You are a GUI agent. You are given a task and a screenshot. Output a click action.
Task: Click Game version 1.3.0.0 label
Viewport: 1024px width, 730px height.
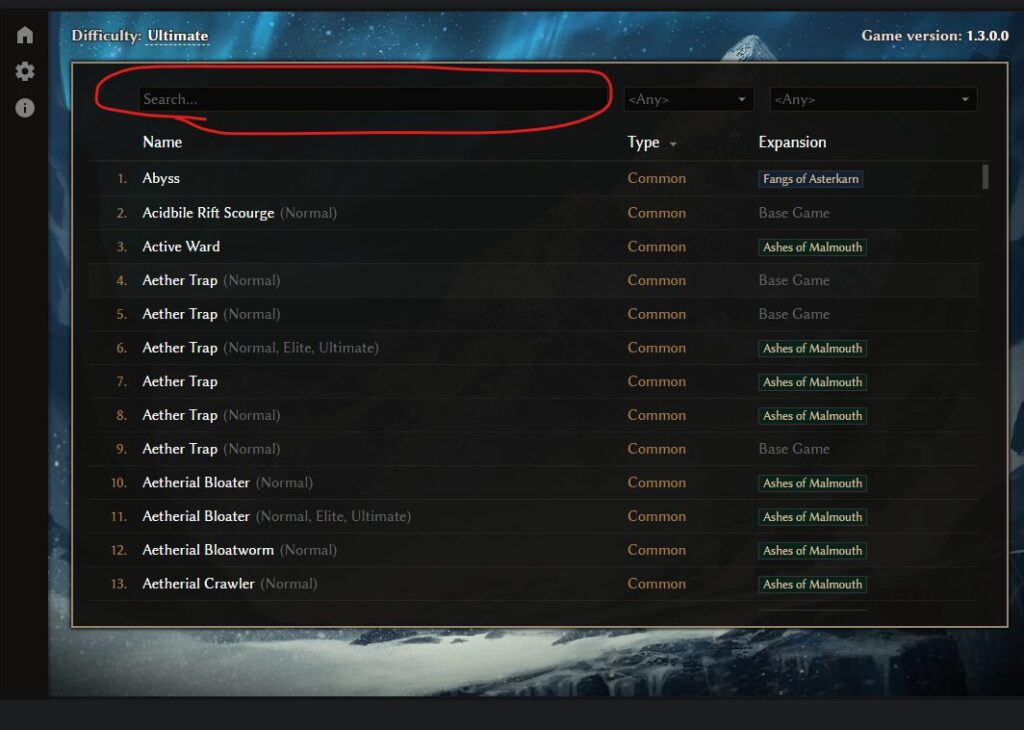click(x=935, y=36)
